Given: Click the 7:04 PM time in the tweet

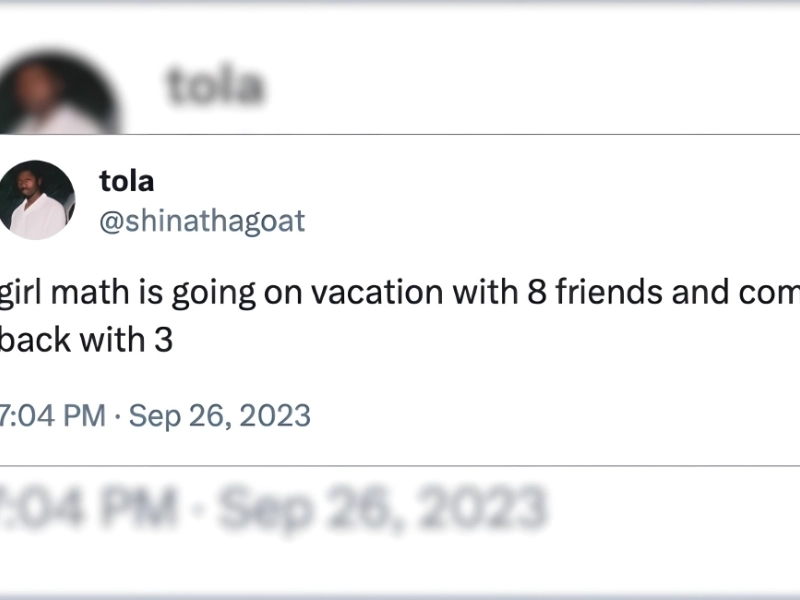Looking at the screenshot, I should coord(52,415).
